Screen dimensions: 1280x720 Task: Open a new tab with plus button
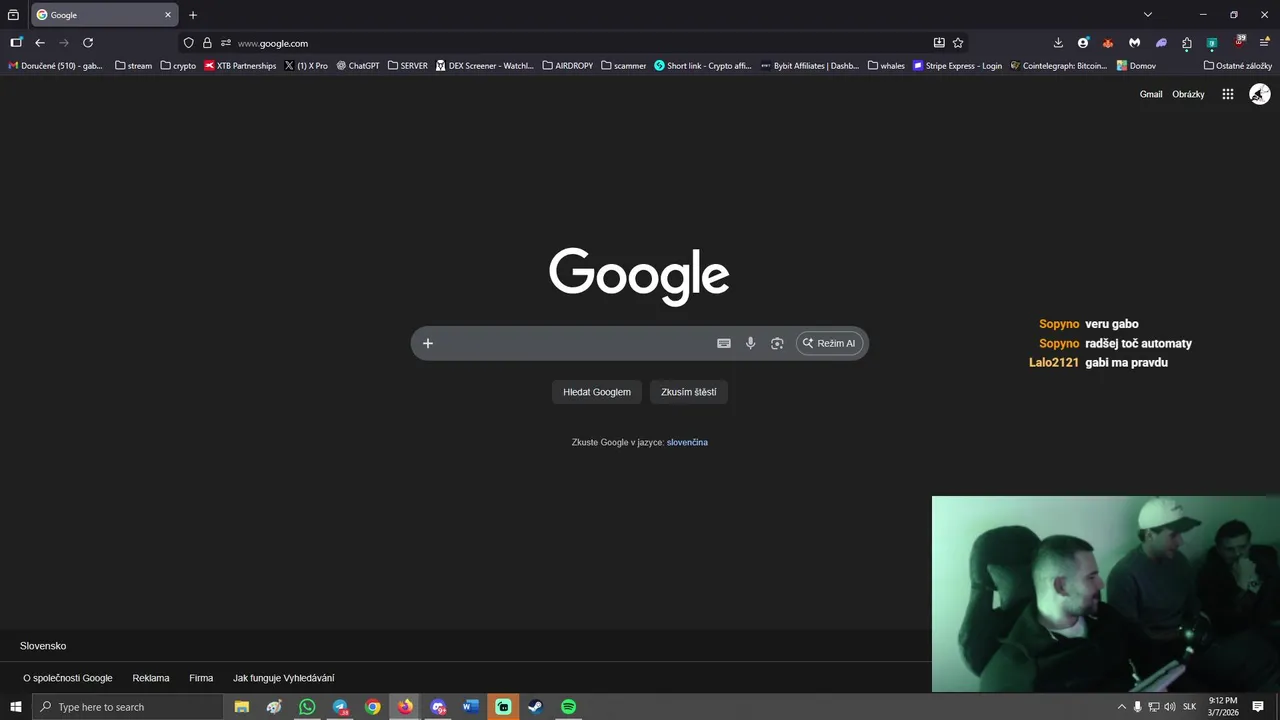click(193, 15)
